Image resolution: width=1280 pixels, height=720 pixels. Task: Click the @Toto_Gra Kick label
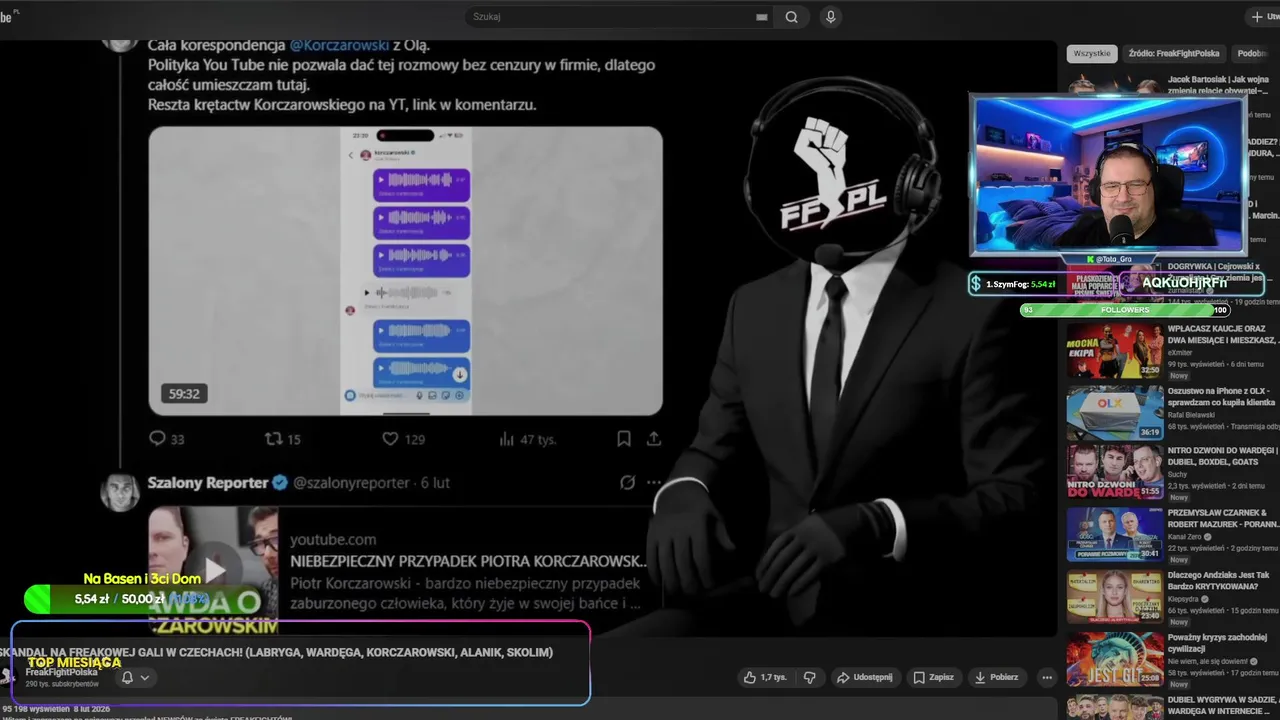tap(1109, 259)
